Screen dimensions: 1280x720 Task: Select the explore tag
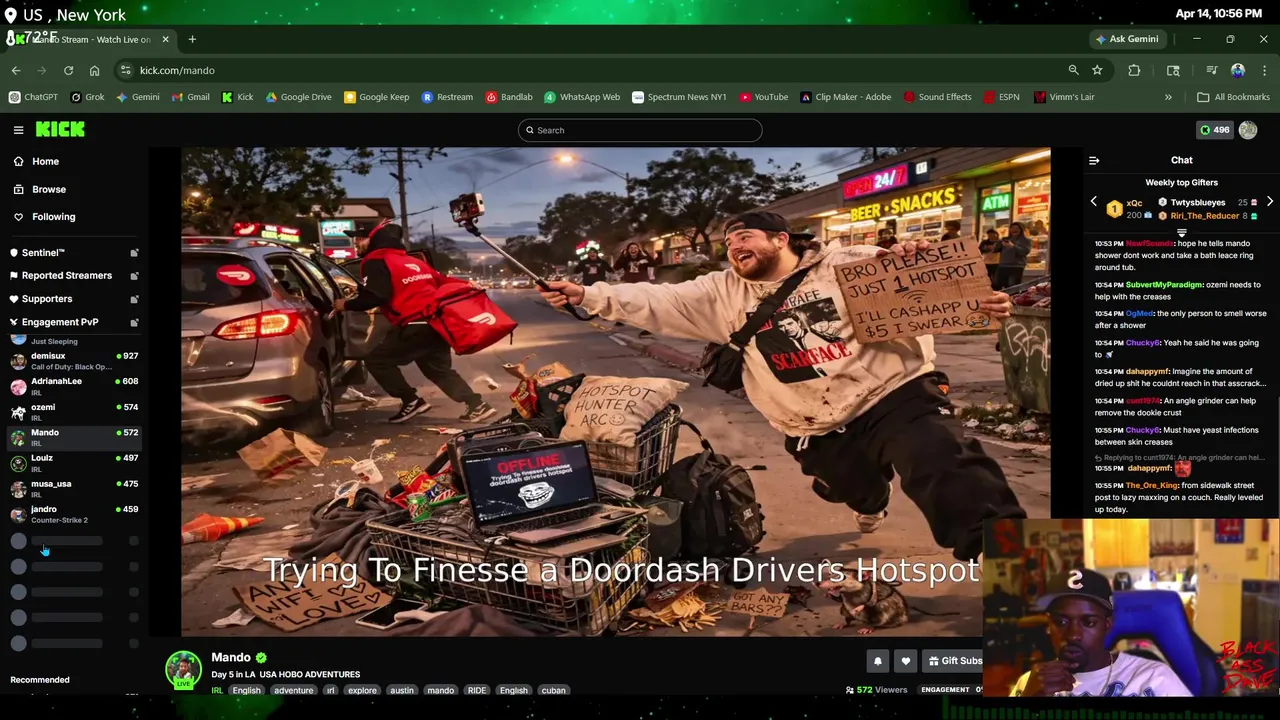pos(362,691)
